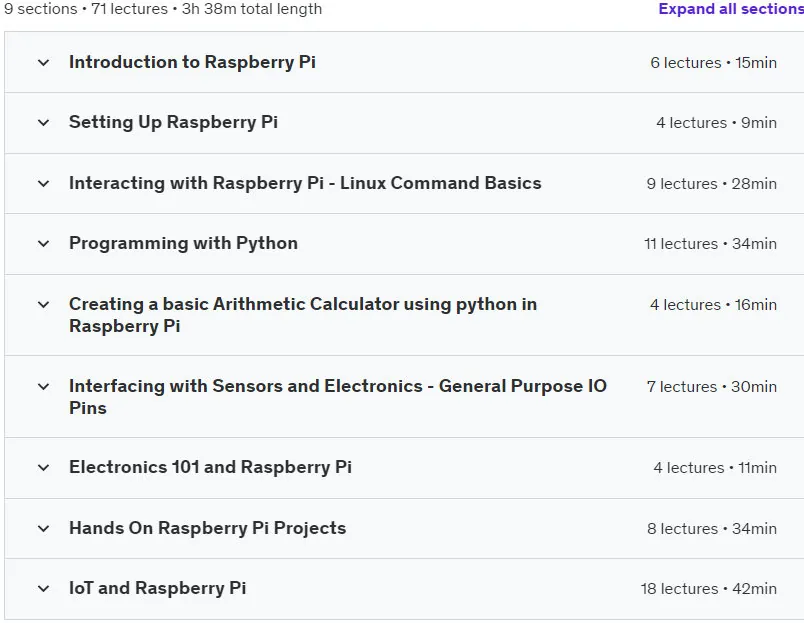Expand chevron for Linux Command Basics section
Viewport: 804px width, 623px height.
[x=44, y=184]
